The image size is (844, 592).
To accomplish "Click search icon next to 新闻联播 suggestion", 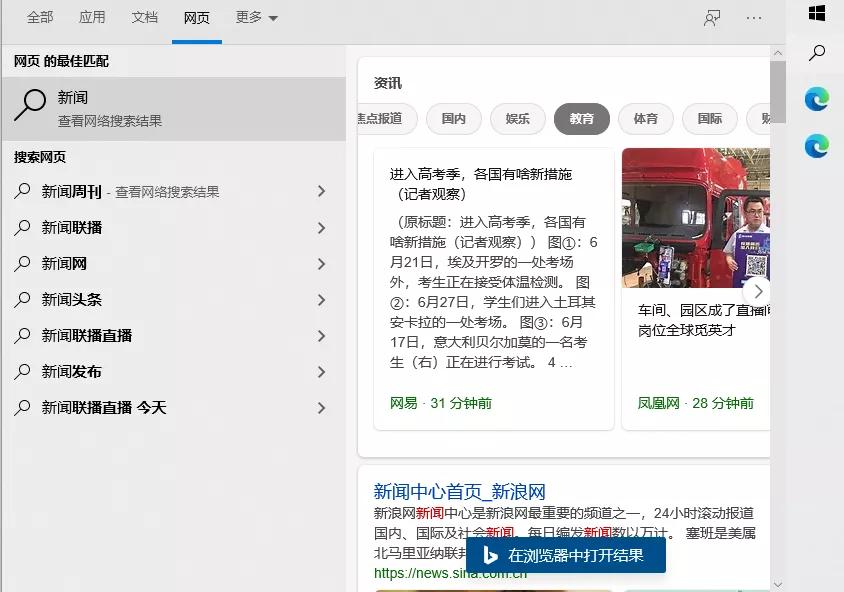I will [x=22, y=227].
